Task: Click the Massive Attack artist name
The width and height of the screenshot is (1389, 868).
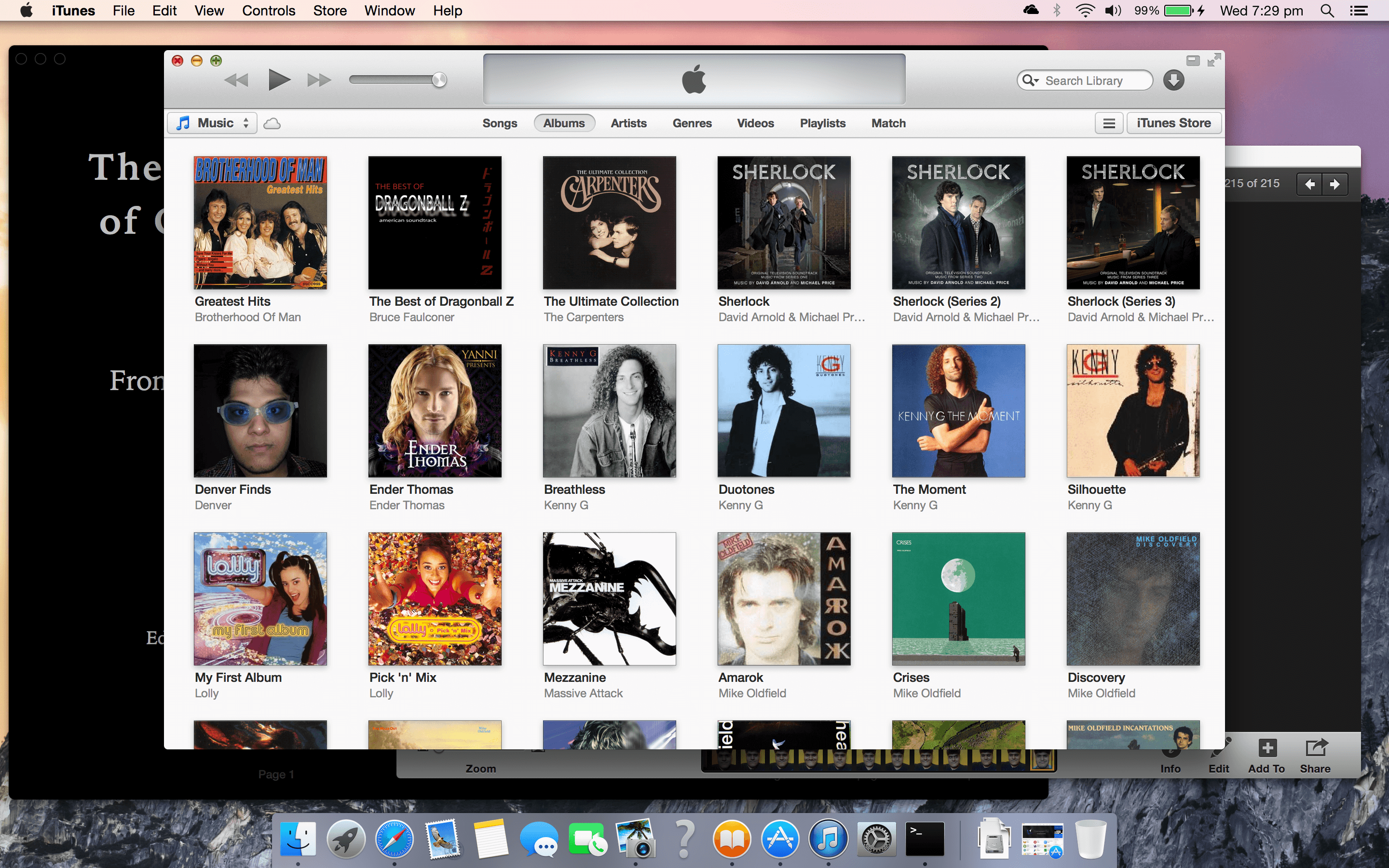Action: (x=583, y=693)
